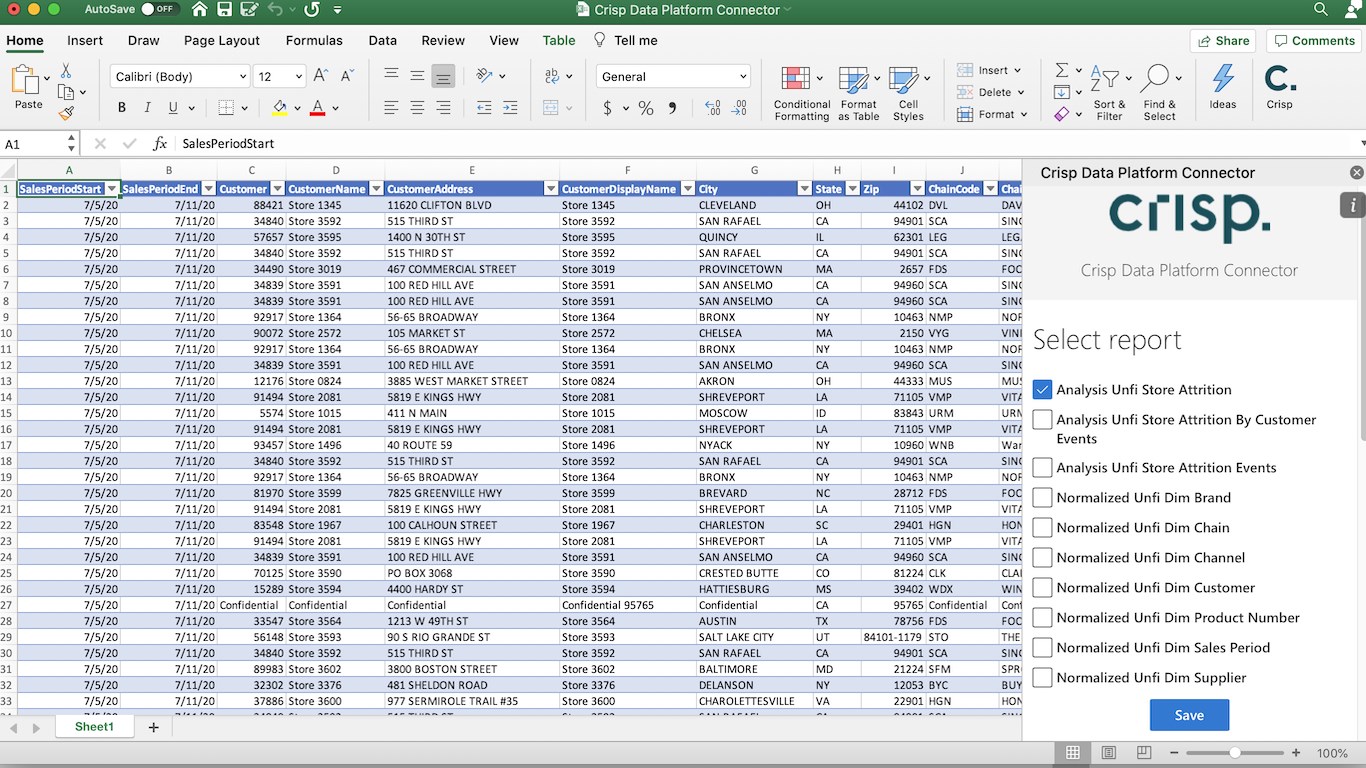This screenshot has width=1366, height=768.
Task: Open Sort & Filter tool
Action: point(1109,92)
